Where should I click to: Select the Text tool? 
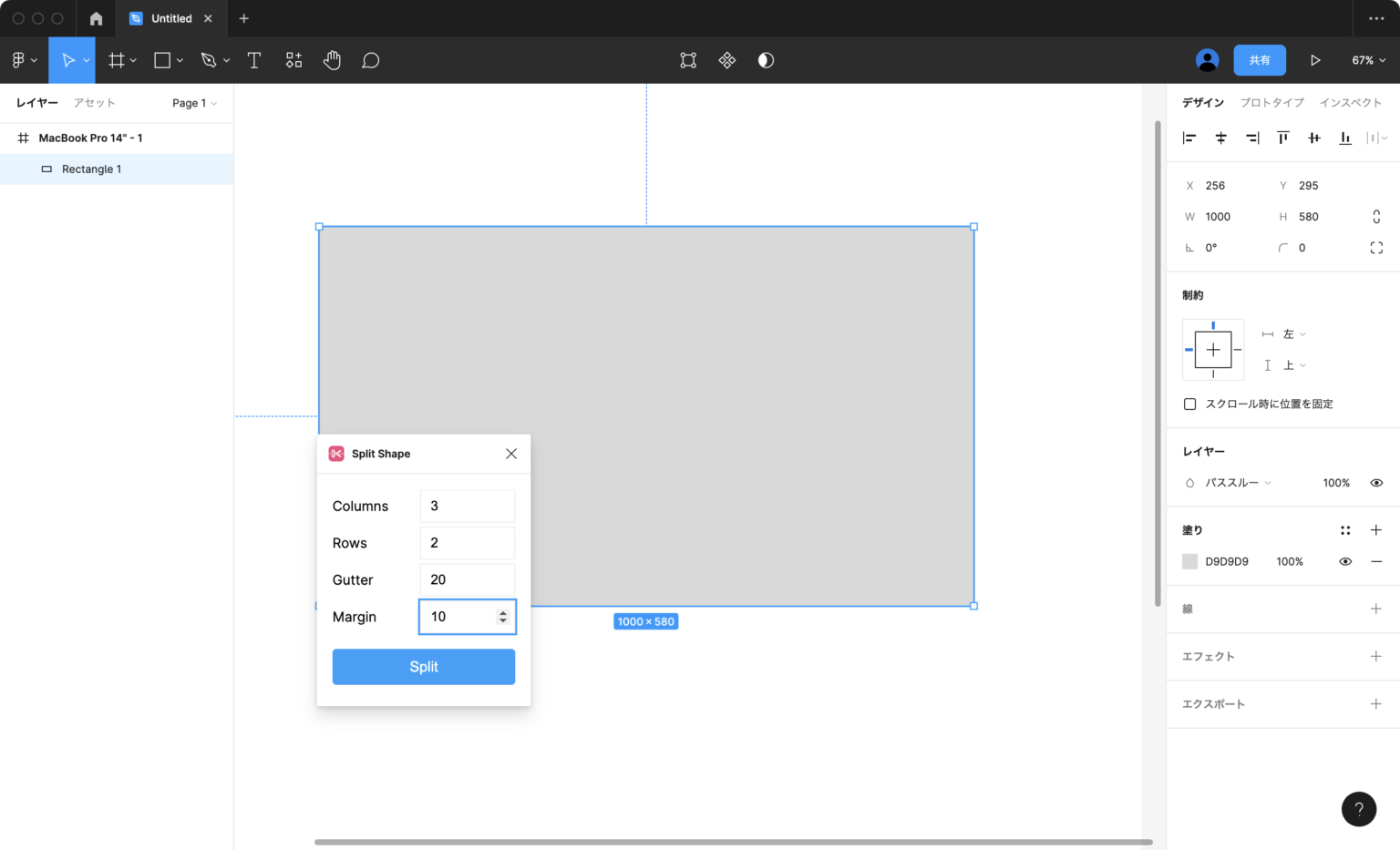coord(254,60)
